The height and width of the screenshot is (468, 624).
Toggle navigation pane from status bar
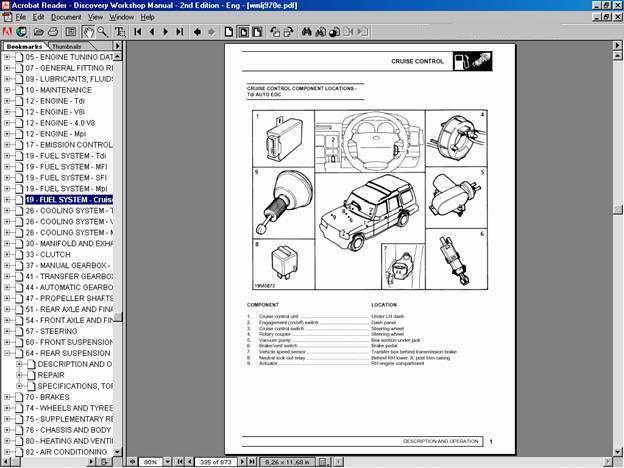[132, 462]
